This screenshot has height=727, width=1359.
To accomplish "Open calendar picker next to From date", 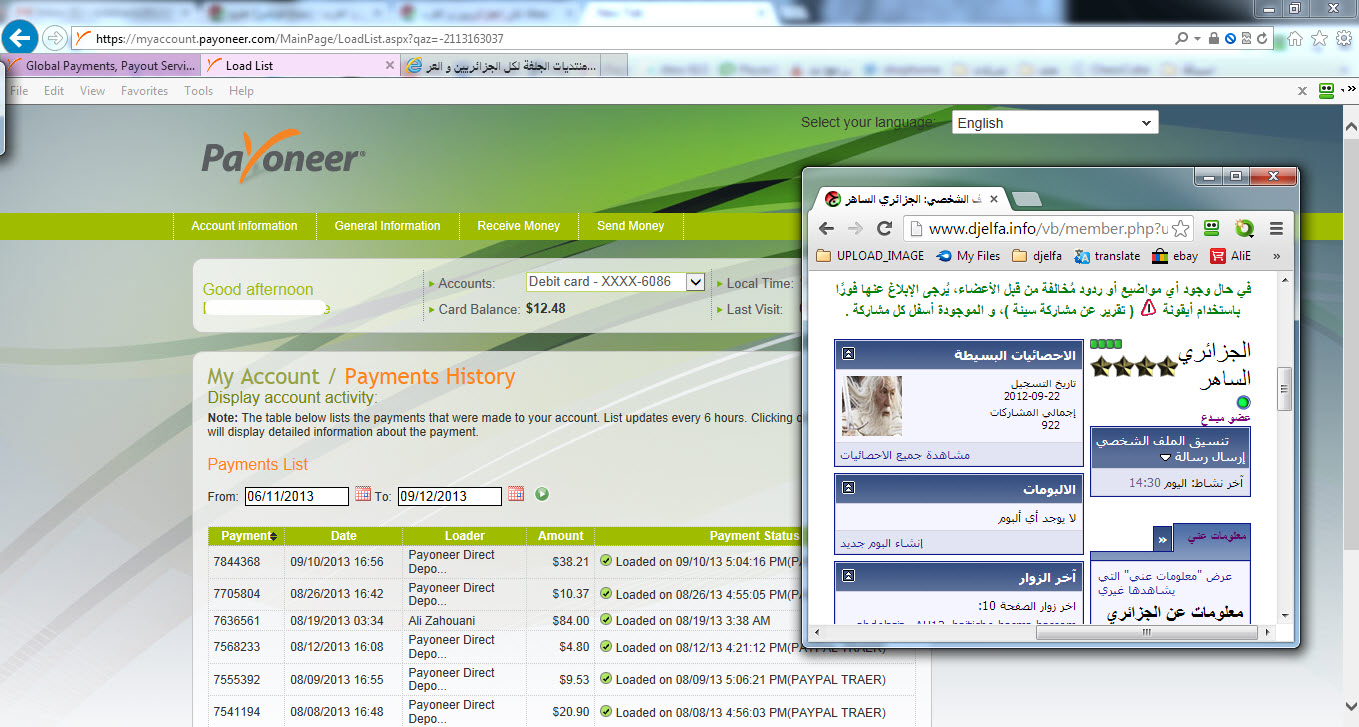I will [x=363, y=494].
